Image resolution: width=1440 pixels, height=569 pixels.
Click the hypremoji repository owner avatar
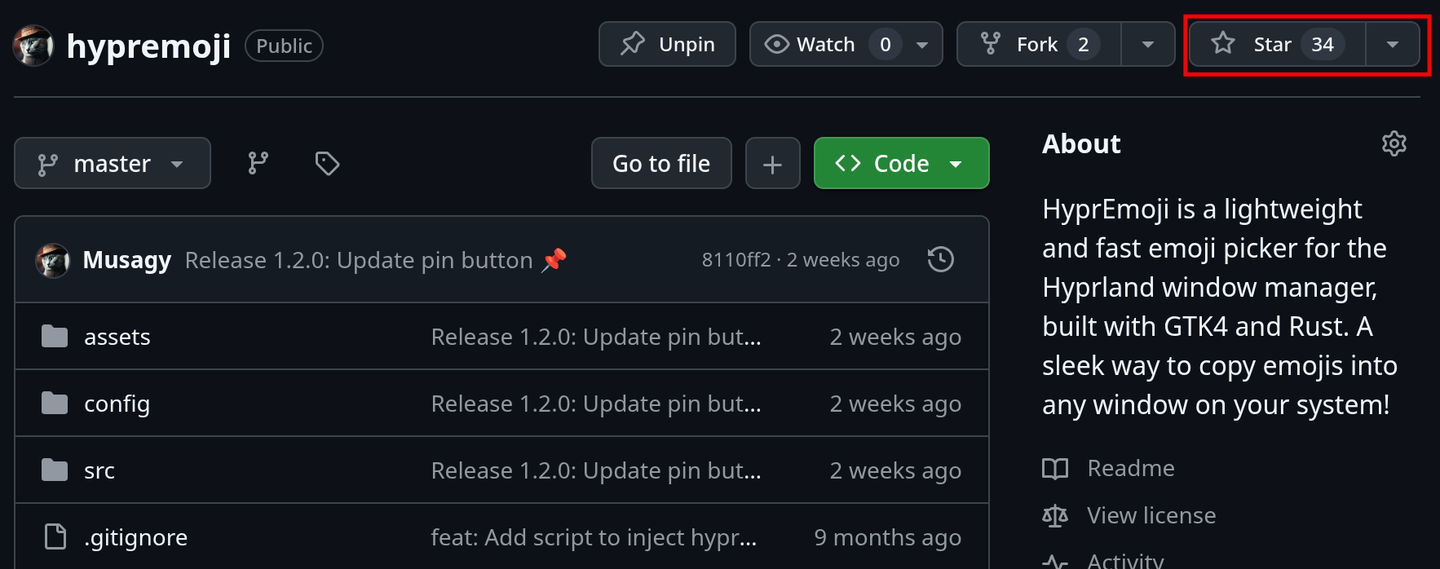click(x=33, y=45)
